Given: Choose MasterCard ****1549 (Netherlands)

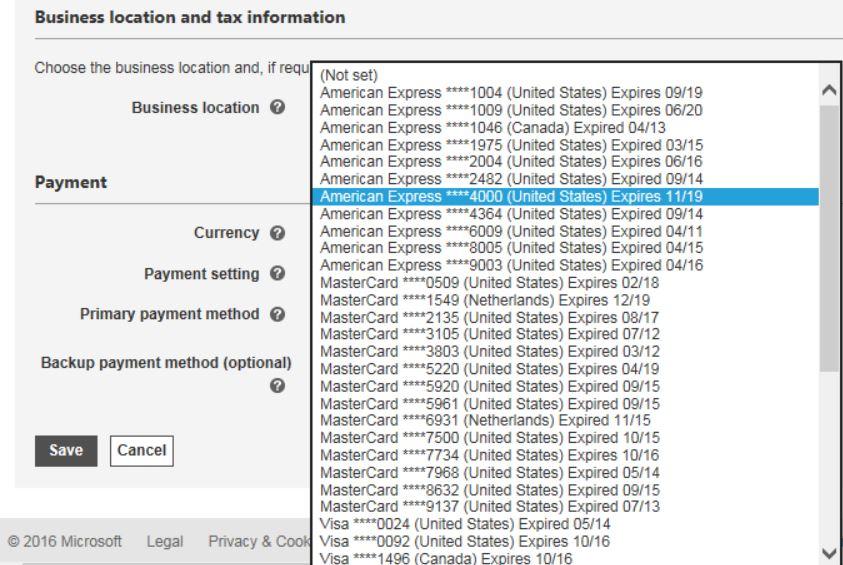Looking at the screenshot, I should (565, 299).
